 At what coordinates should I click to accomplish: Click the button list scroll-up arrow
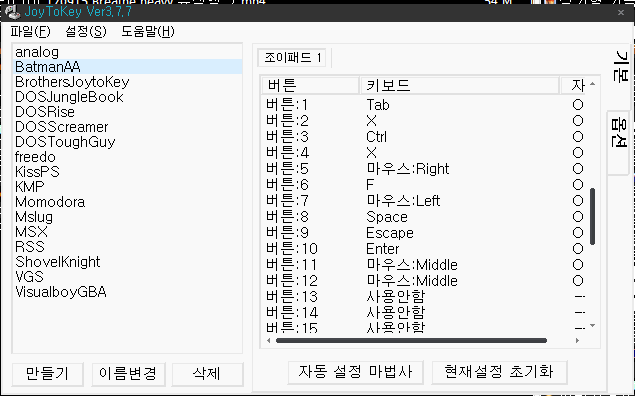tap(592, 84)
